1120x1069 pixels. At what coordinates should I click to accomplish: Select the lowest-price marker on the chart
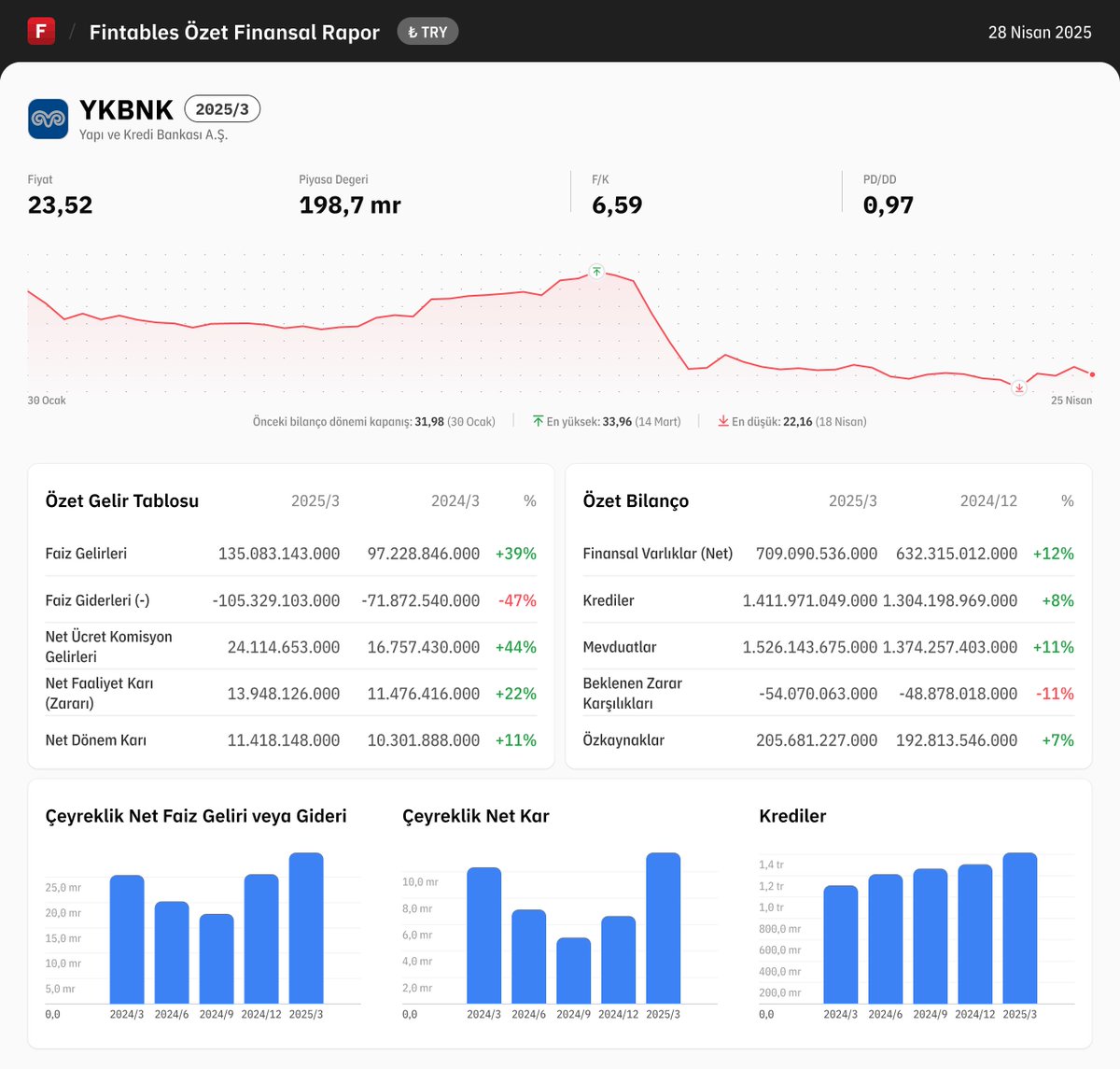1018,387
